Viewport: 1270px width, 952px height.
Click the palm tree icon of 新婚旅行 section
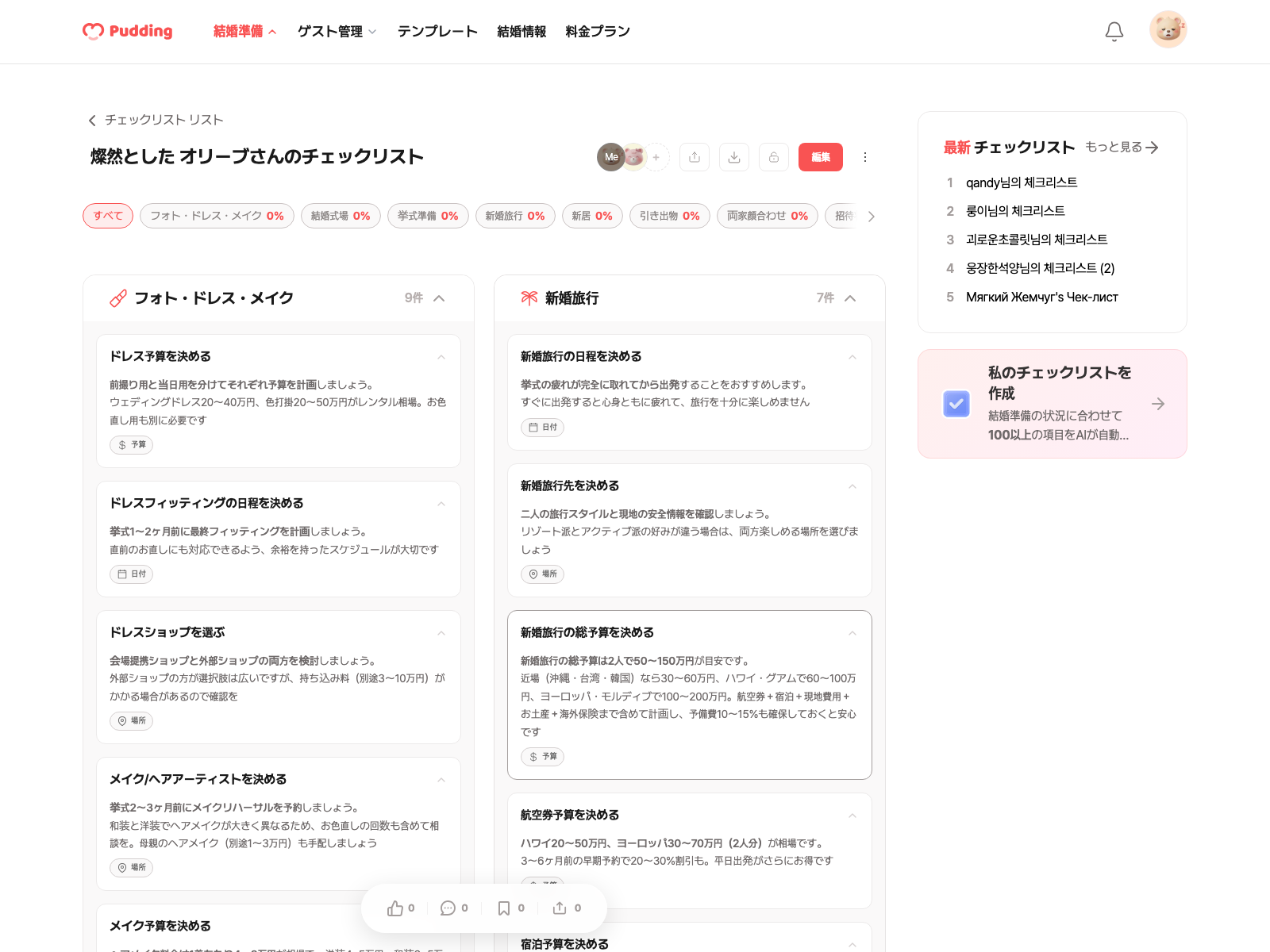click(529, 298)
